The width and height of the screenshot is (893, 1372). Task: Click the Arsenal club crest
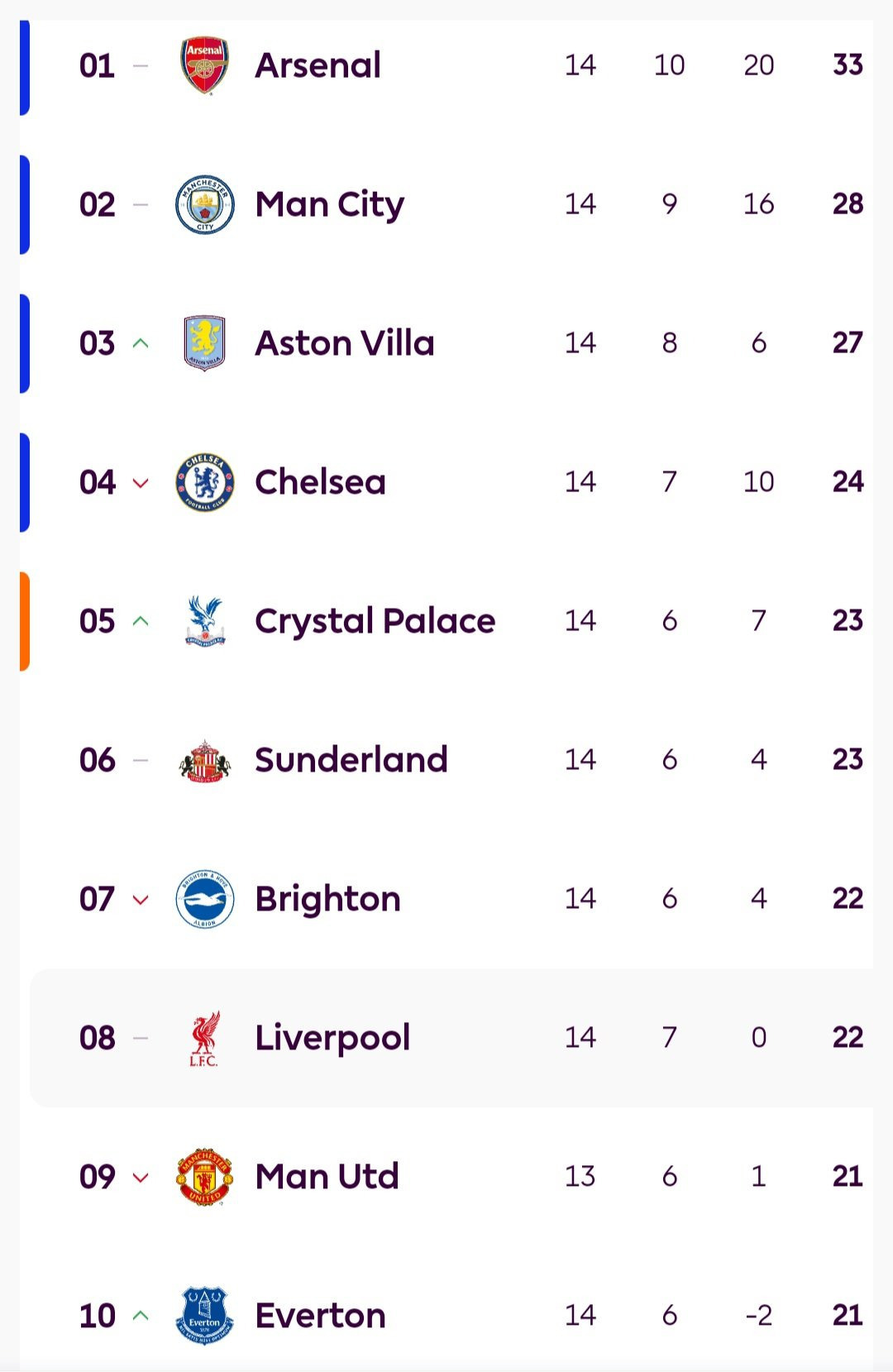[x=204, y=65]
